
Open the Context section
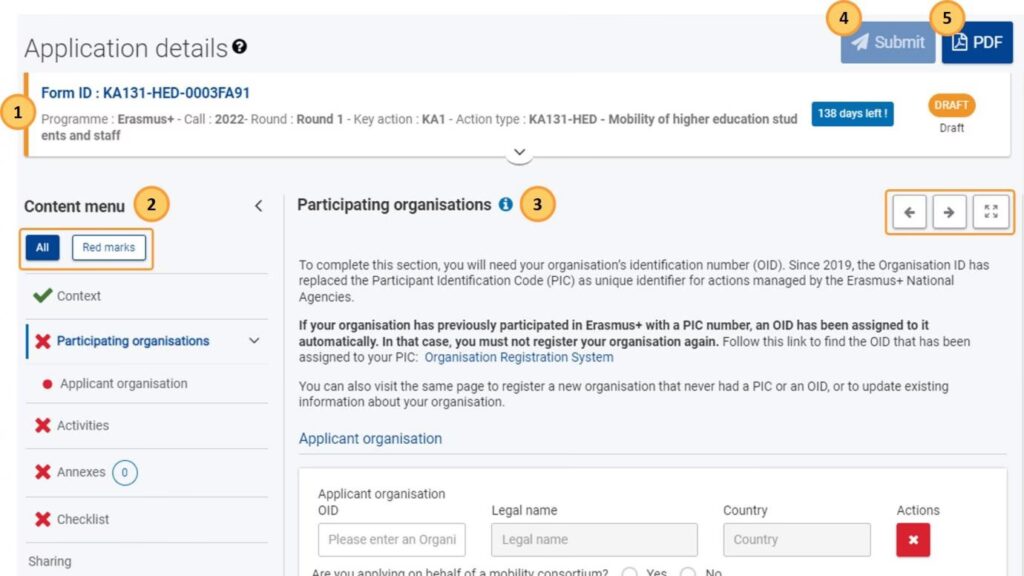click(78, 296)
